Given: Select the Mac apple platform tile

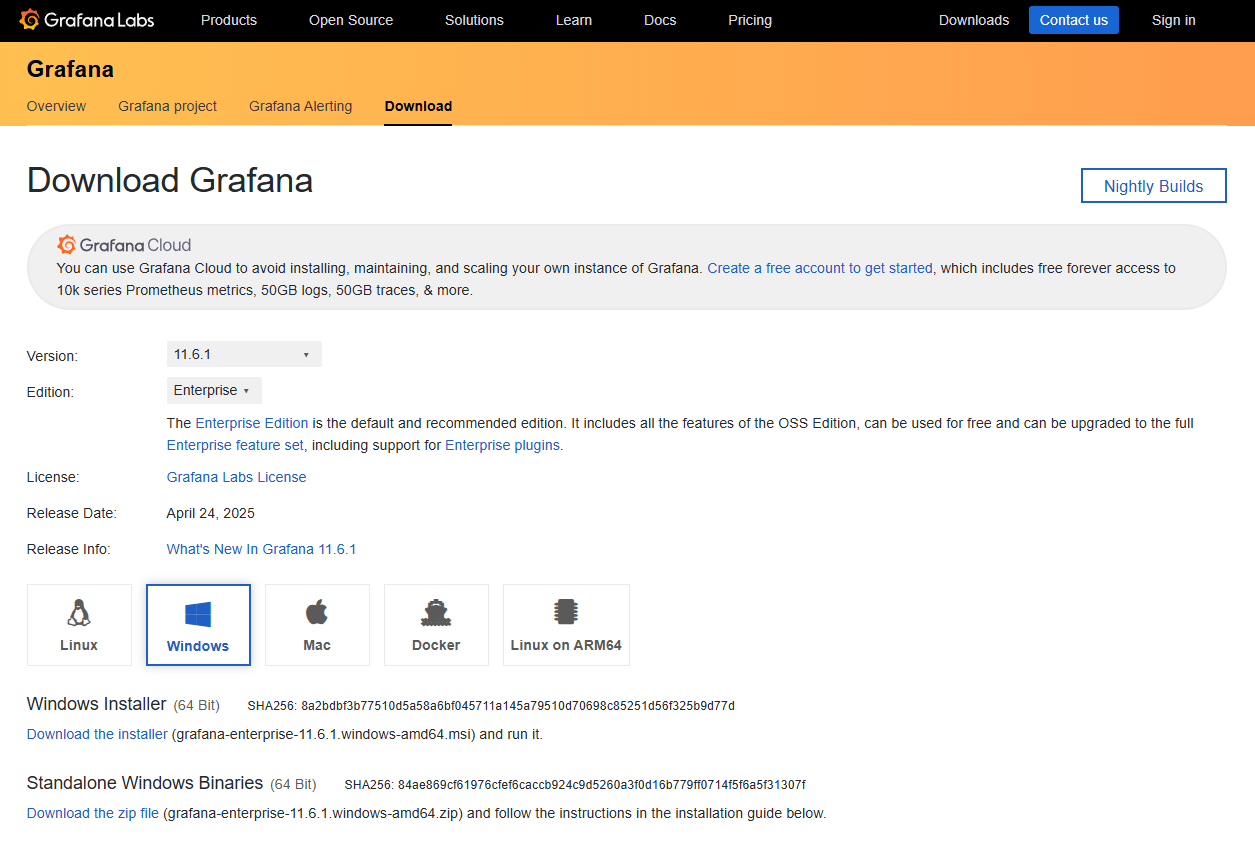Looking at the screenshot, I should coord(317,625).
